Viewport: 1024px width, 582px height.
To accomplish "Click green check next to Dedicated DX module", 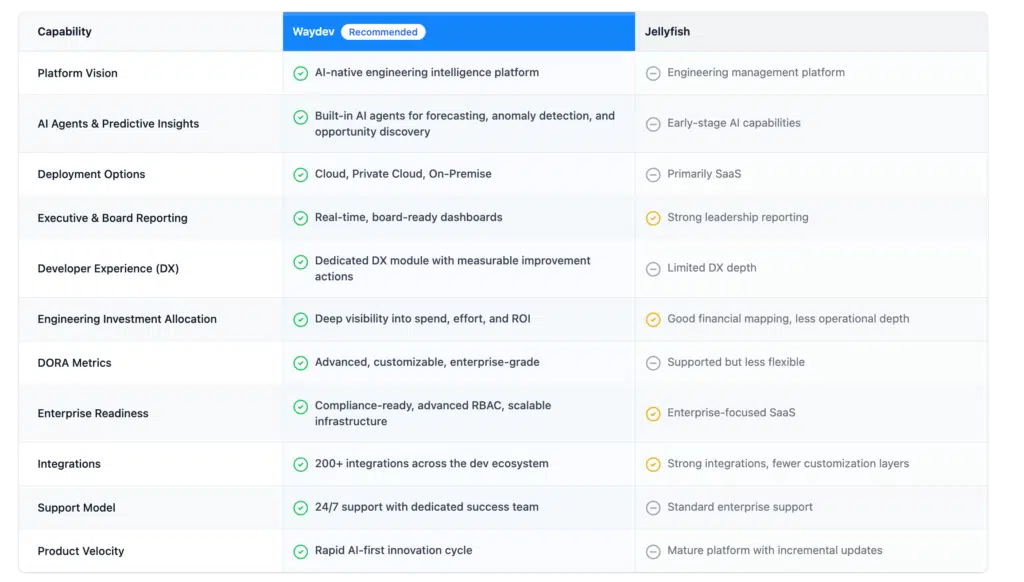I will pyautogui.click(x=300, y=262).
